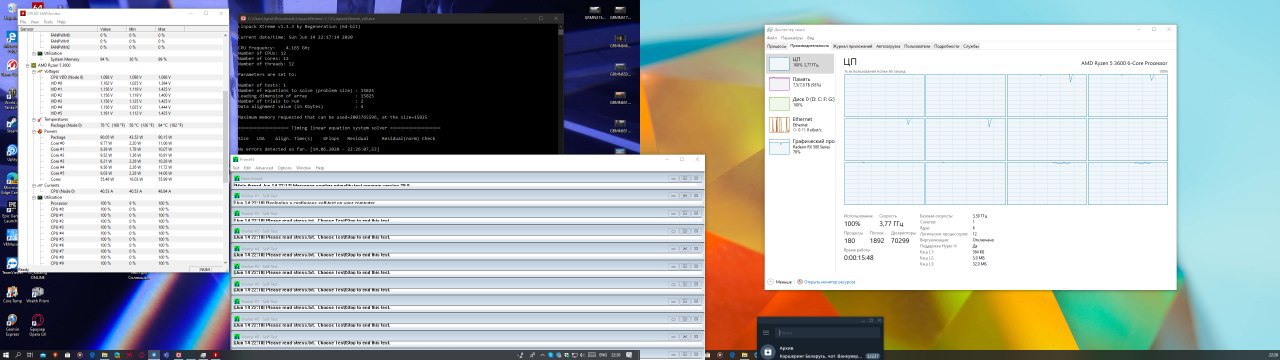
Task: Select ЦП in Task Manager sidebar
Action: coord(800,63)
